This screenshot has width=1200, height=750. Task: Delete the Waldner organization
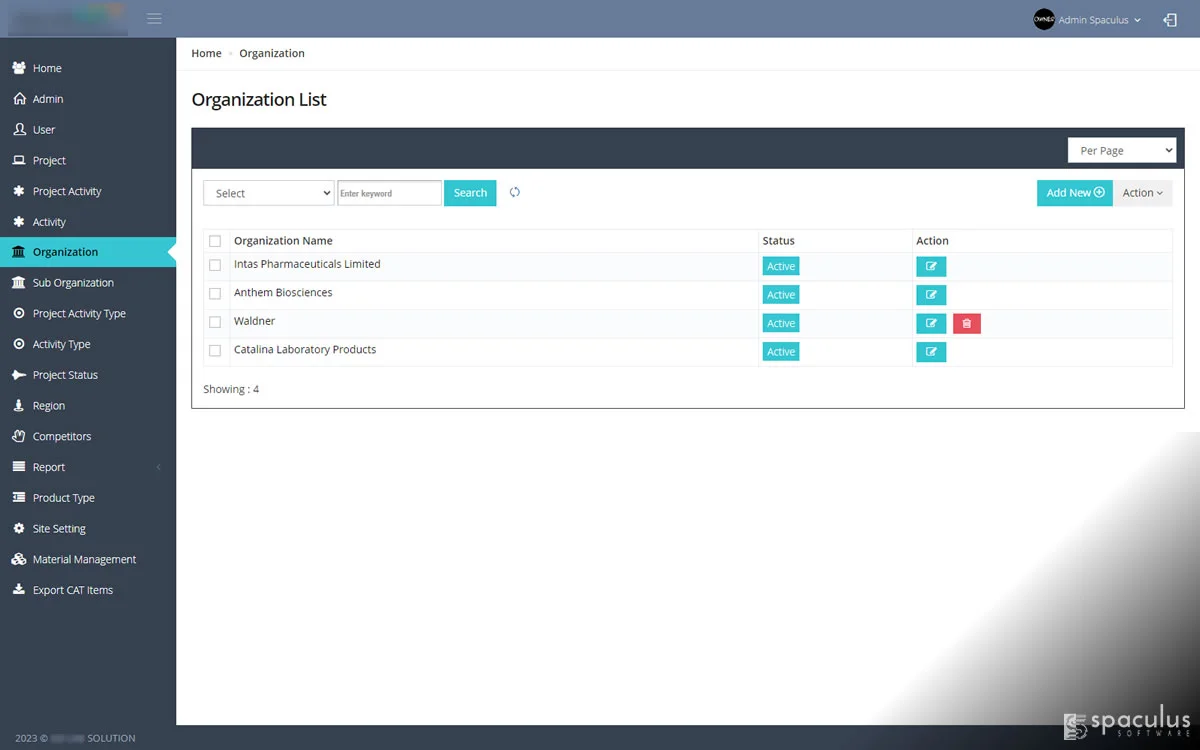click(x=967, y=323)
